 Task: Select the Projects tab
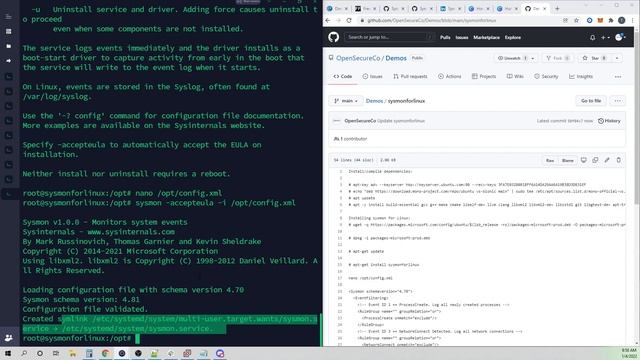click(484, 76)
